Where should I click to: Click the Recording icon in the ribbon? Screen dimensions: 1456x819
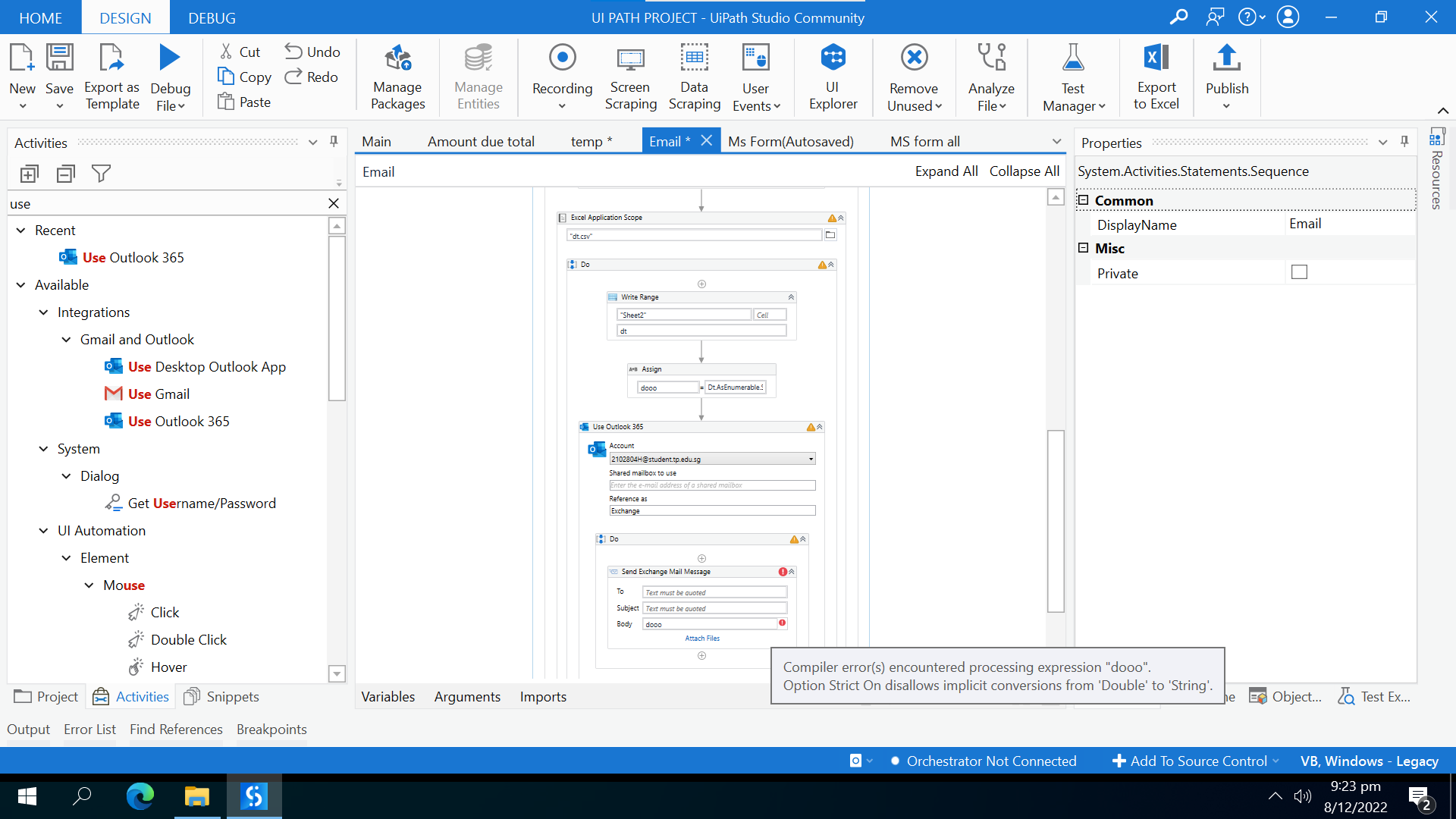point(562,58)
